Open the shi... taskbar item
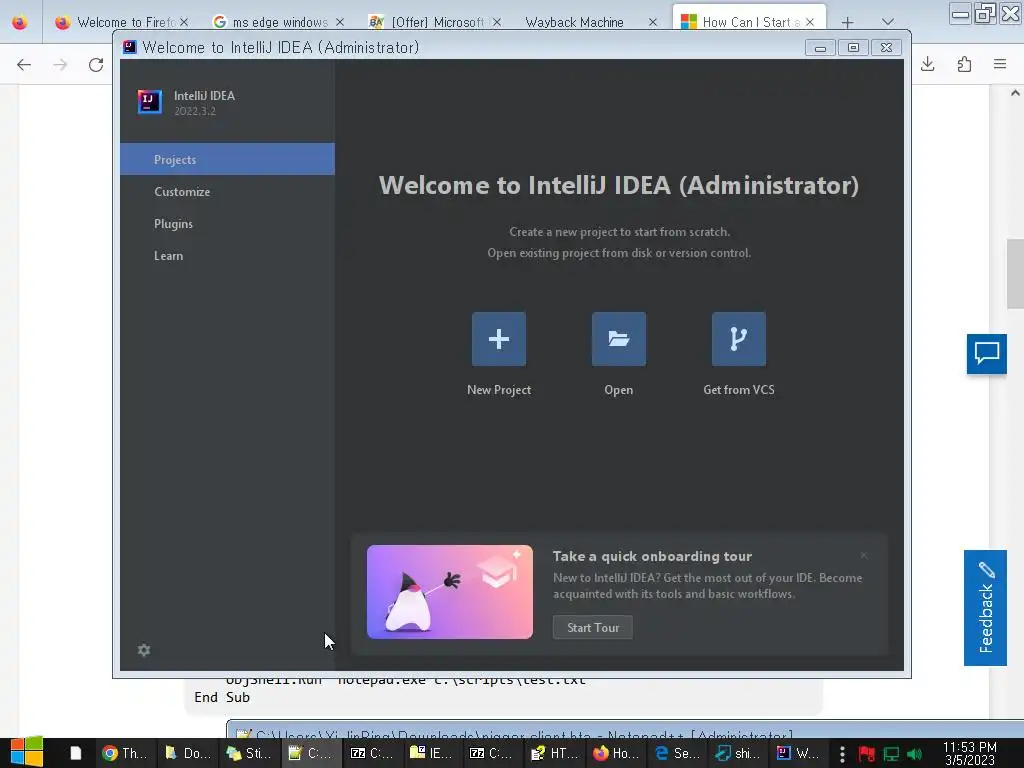 tap(739, 754)
